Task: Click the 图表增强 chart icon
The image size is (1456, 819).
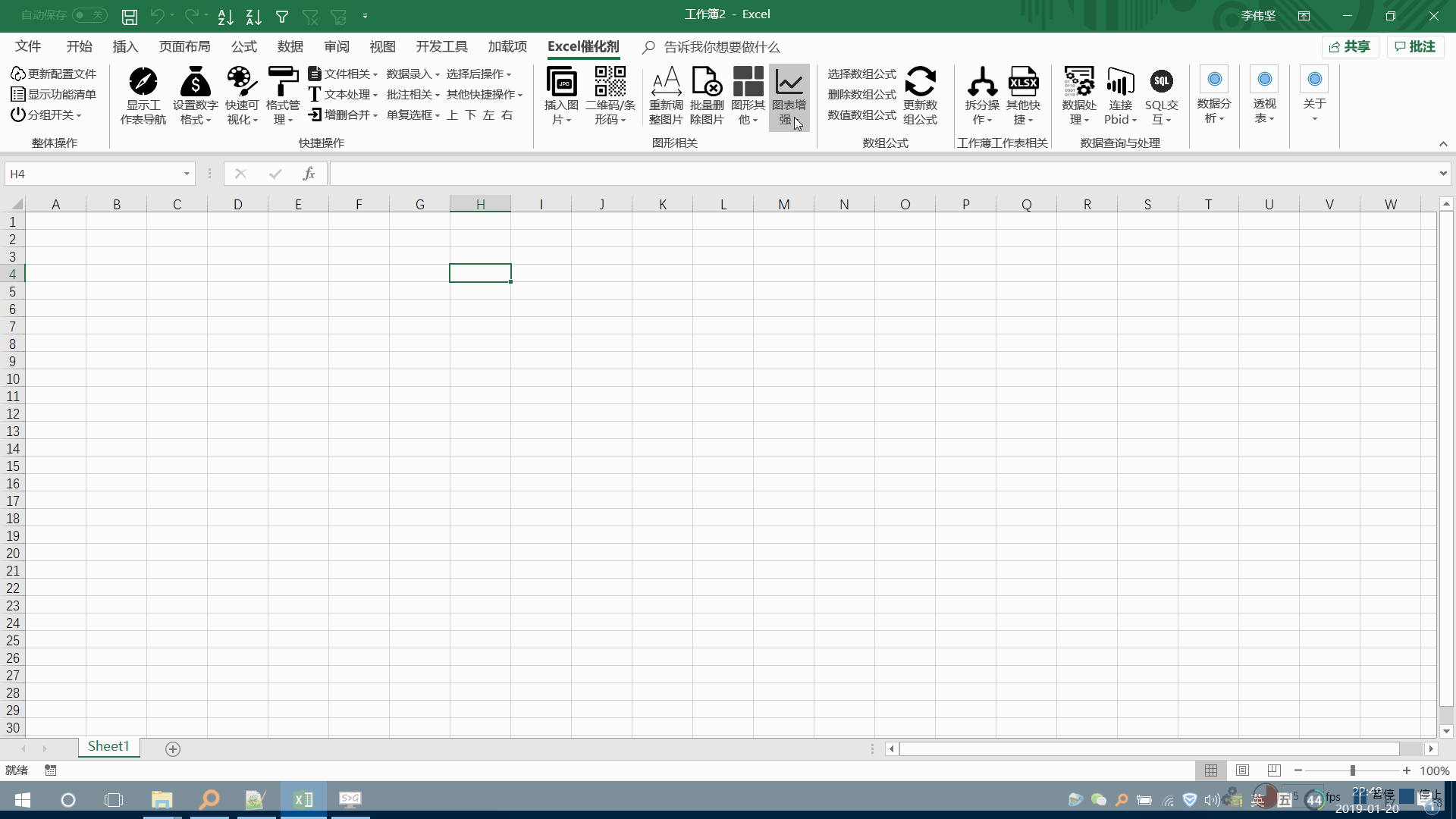Action: [789, 81]
